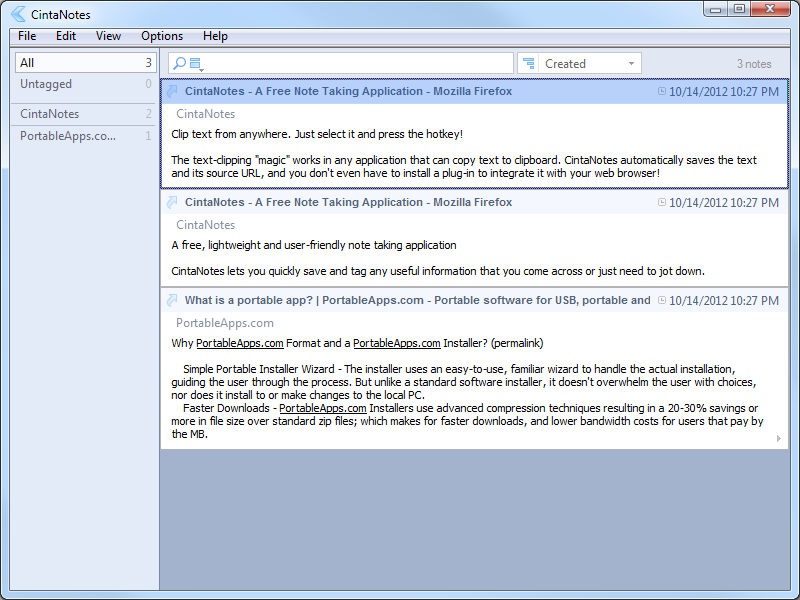Select the CintaNotes tag in sidebar
Image resolution: width=800 pixels, height=600 pixels.
click(85, 114)
